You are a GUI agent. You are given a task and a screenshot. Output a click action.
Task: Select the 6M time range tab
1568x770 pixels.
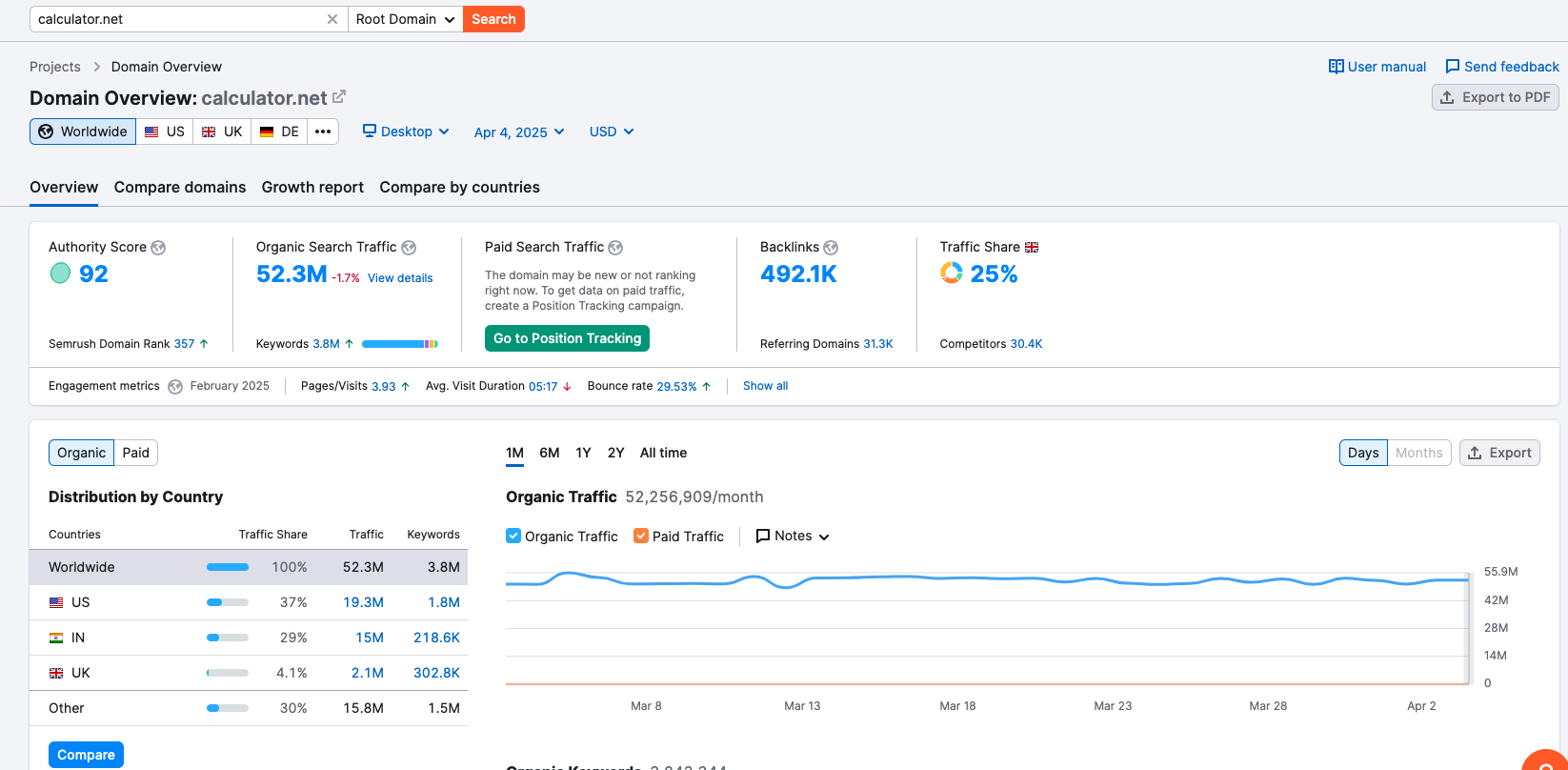(x=550, y=453)
